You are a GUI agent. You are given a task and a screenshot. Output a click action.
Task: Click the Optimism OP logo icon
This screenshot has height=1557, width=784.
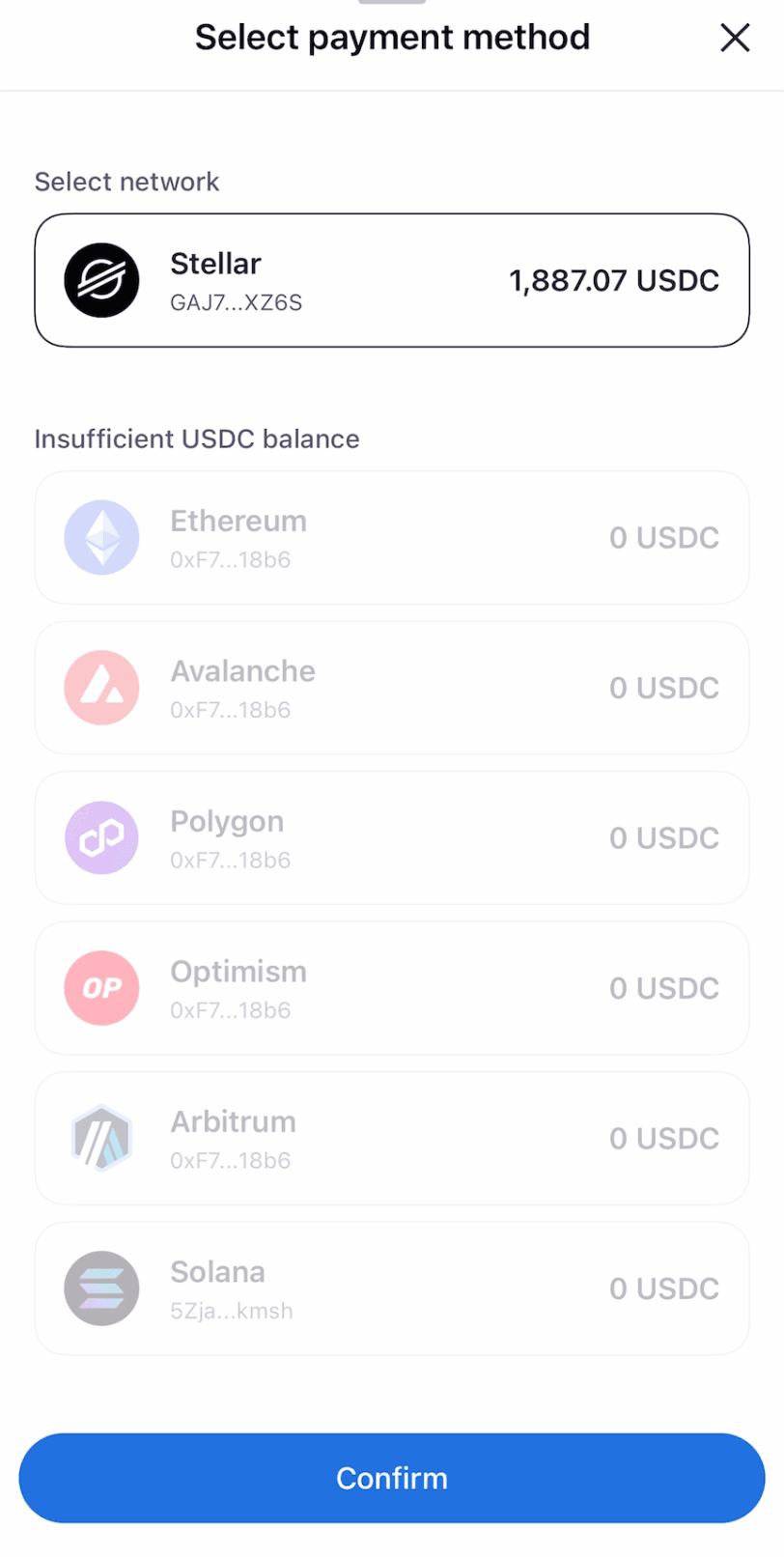coord(101,988)
